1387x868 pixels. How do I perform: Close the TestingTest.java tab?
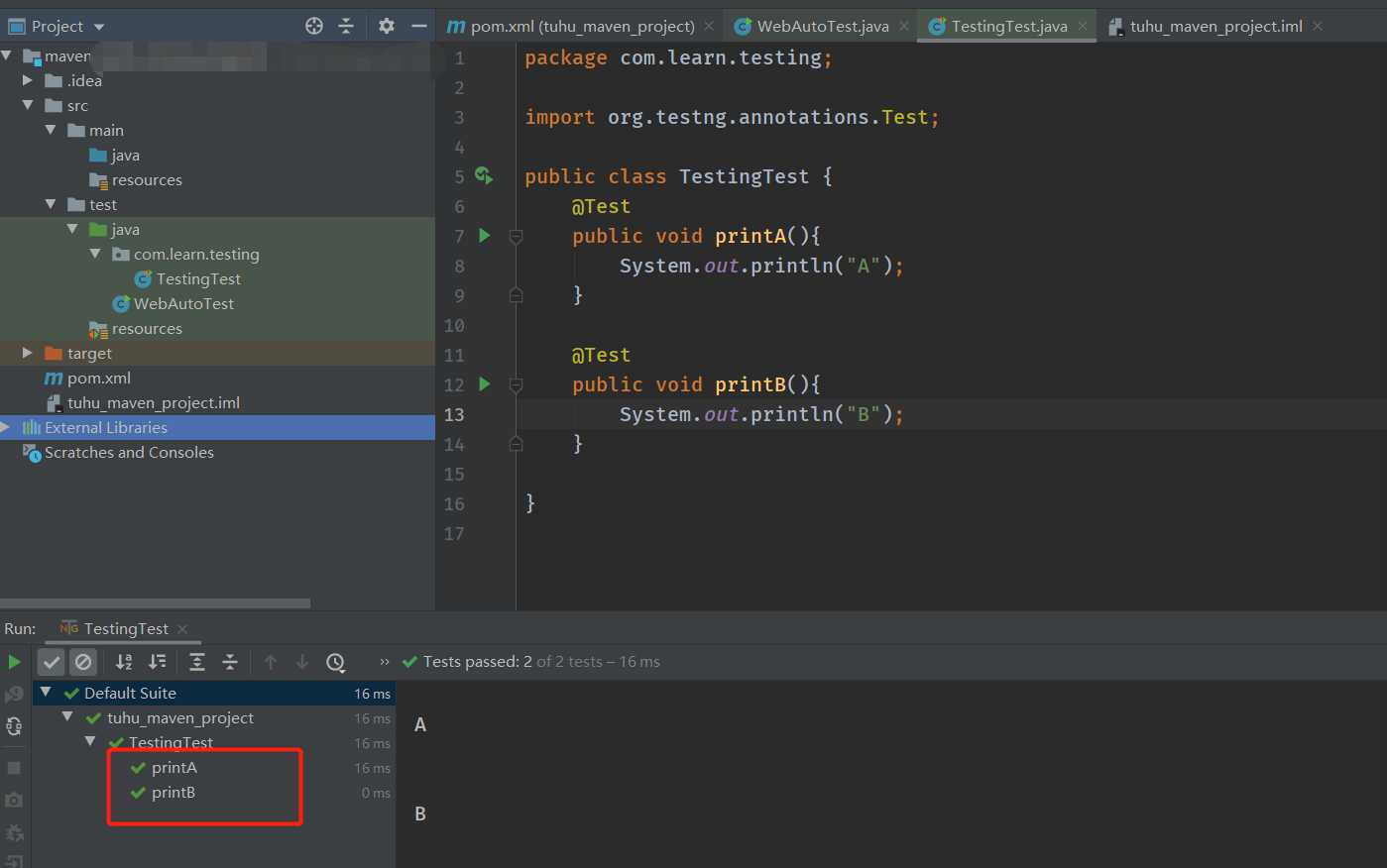click(1083, 26)
